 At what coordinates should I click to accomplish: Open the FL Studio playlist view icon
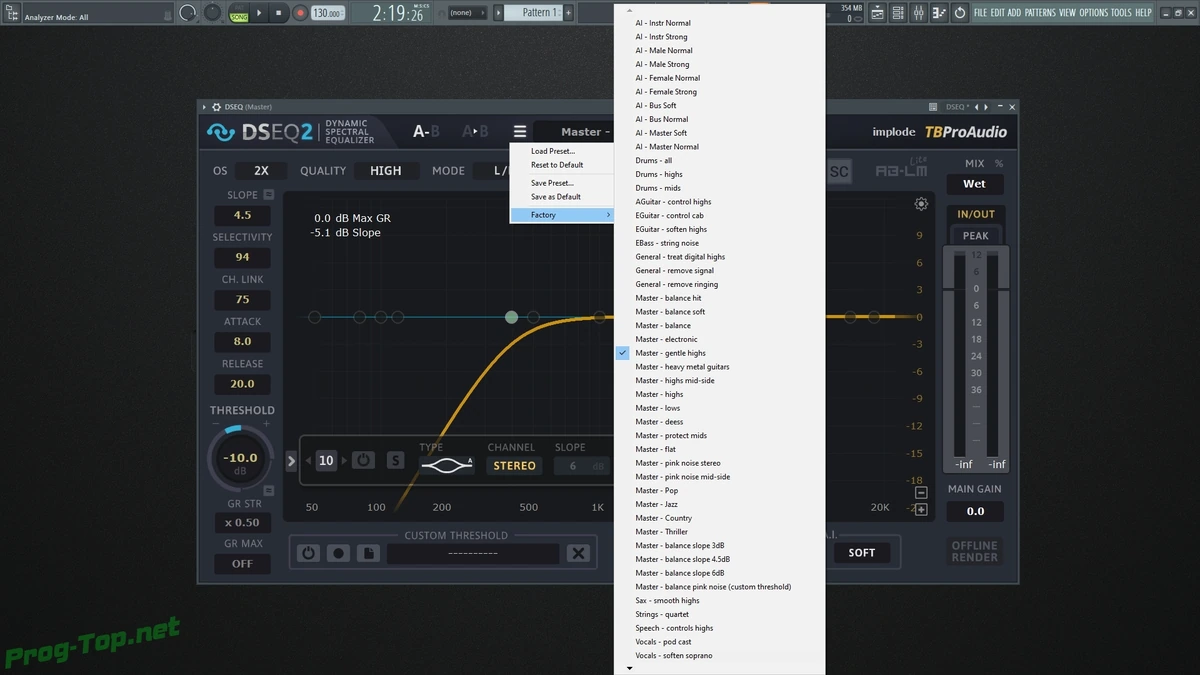click(877, 13)
